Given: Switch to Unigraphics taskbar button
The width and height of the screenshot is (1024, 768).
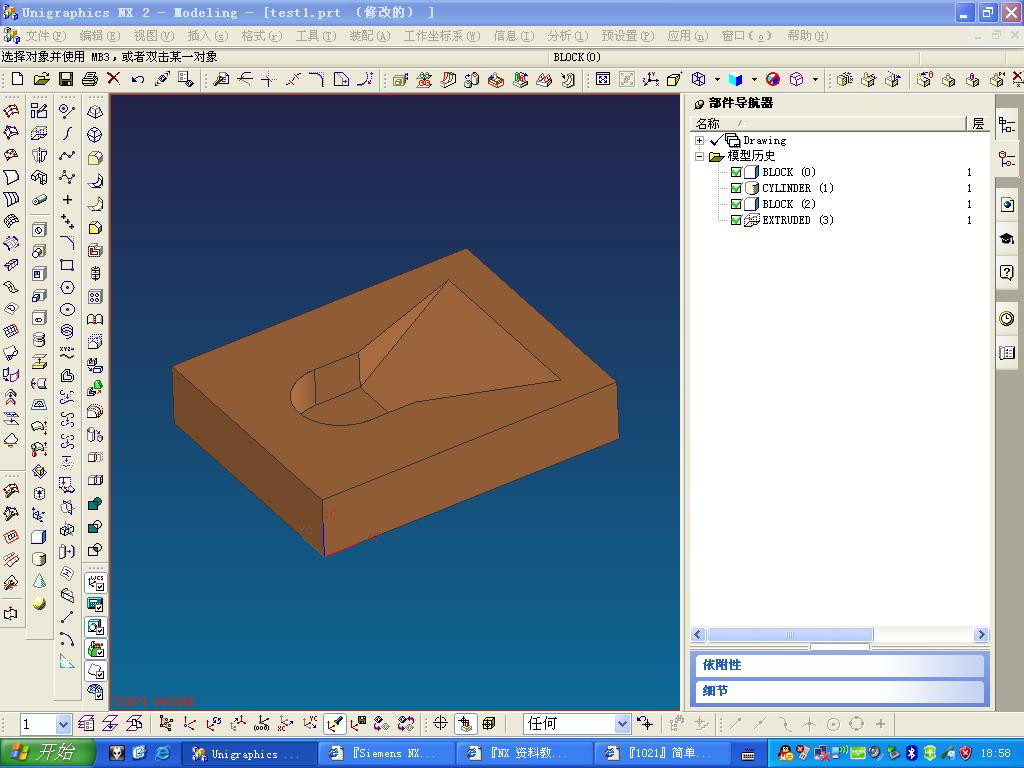Looking at the screenshot, I should click(249, 754).
